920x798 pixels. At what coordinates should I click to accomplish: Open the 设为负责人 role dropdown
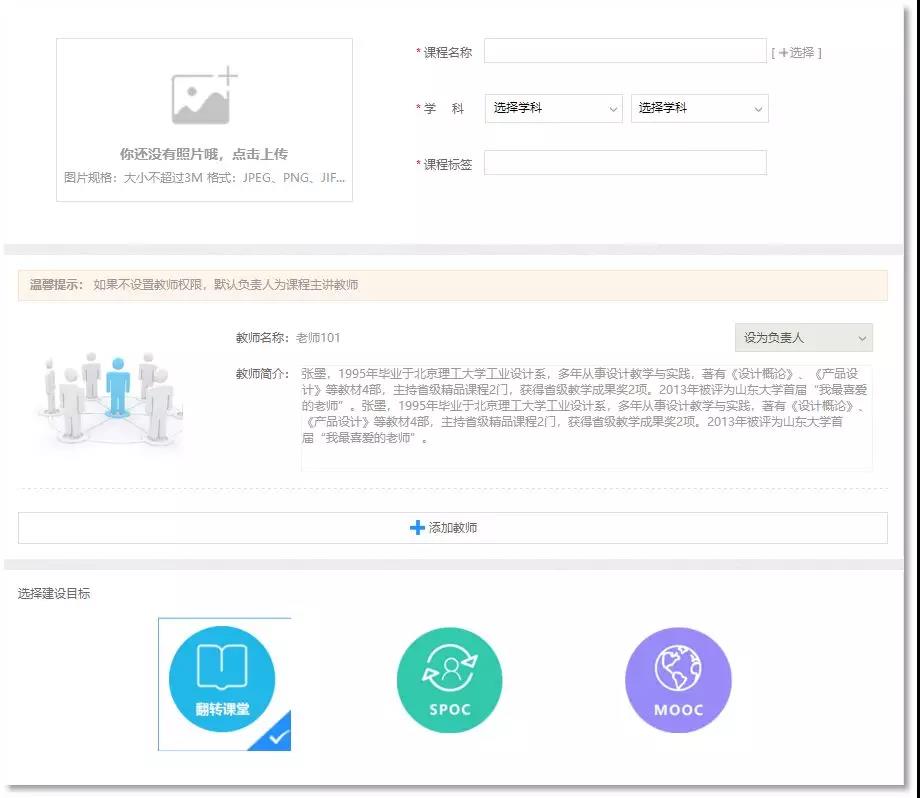click(803, 338)
